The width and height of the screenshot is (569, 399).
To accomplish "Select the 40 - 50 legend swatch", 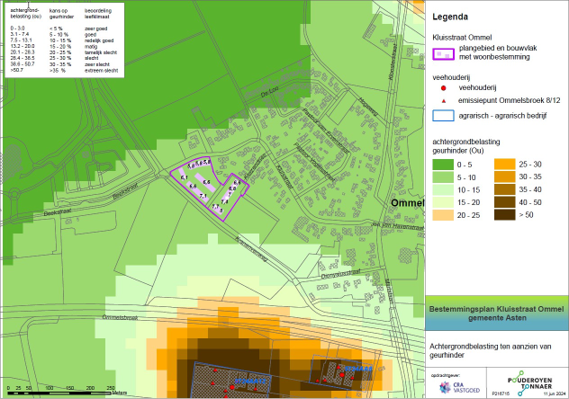I will [x=505, y=202].
